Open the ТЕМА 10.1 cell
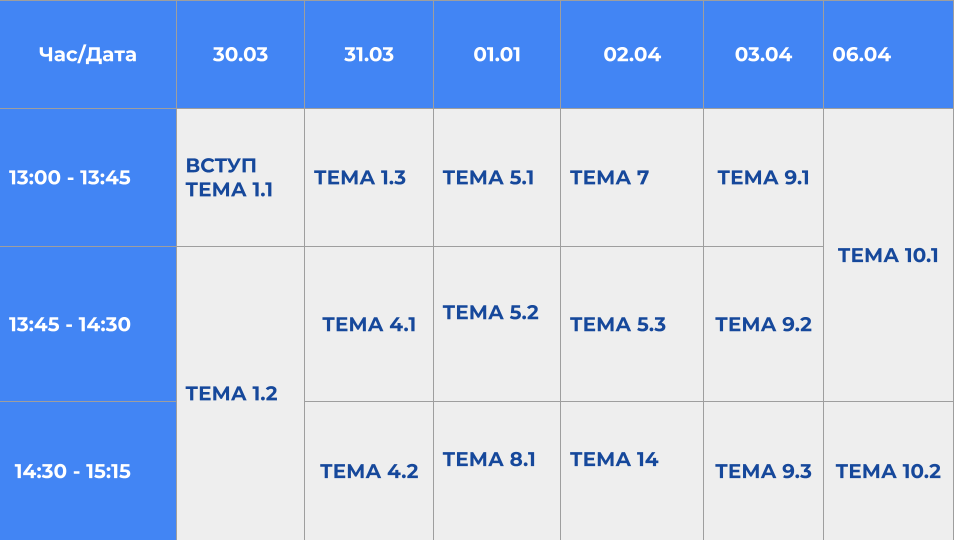This screenshot has height=540, width=960. pos(888,255)
